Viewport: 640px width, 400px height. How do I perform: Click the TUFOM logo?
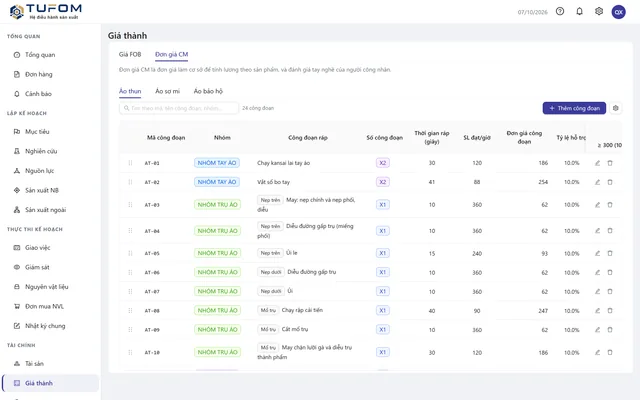tap(46, 11)
